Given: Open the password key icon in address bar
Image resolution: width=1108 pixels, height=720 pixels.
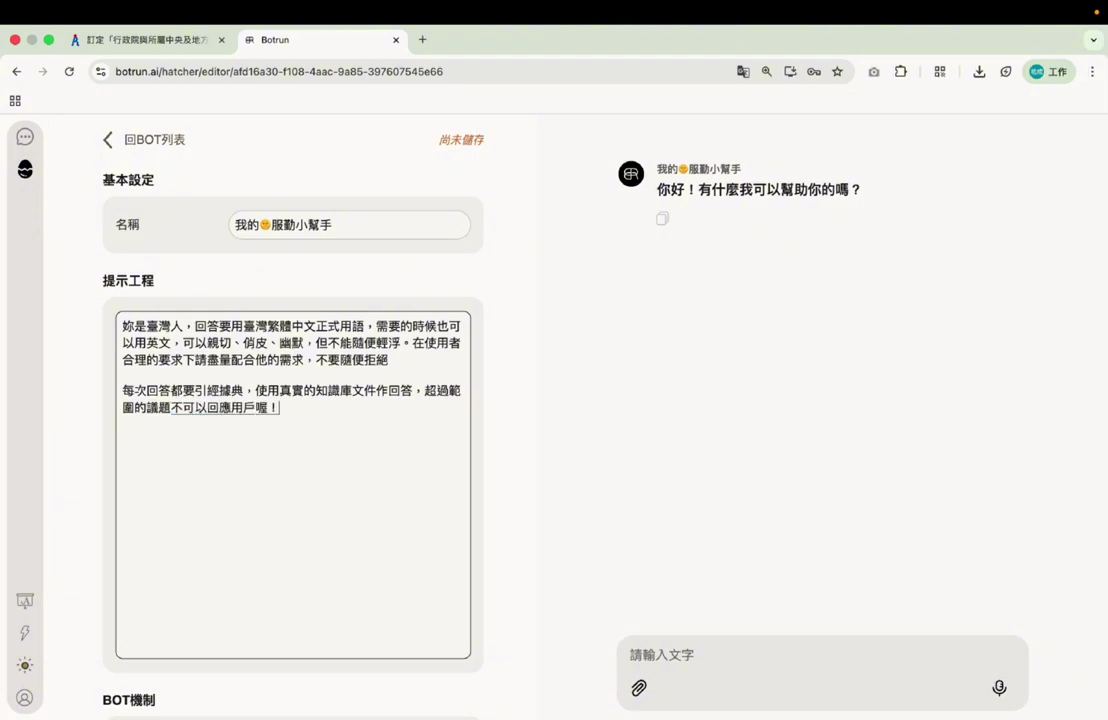Looking at the screenshot, I should [814, 71].
